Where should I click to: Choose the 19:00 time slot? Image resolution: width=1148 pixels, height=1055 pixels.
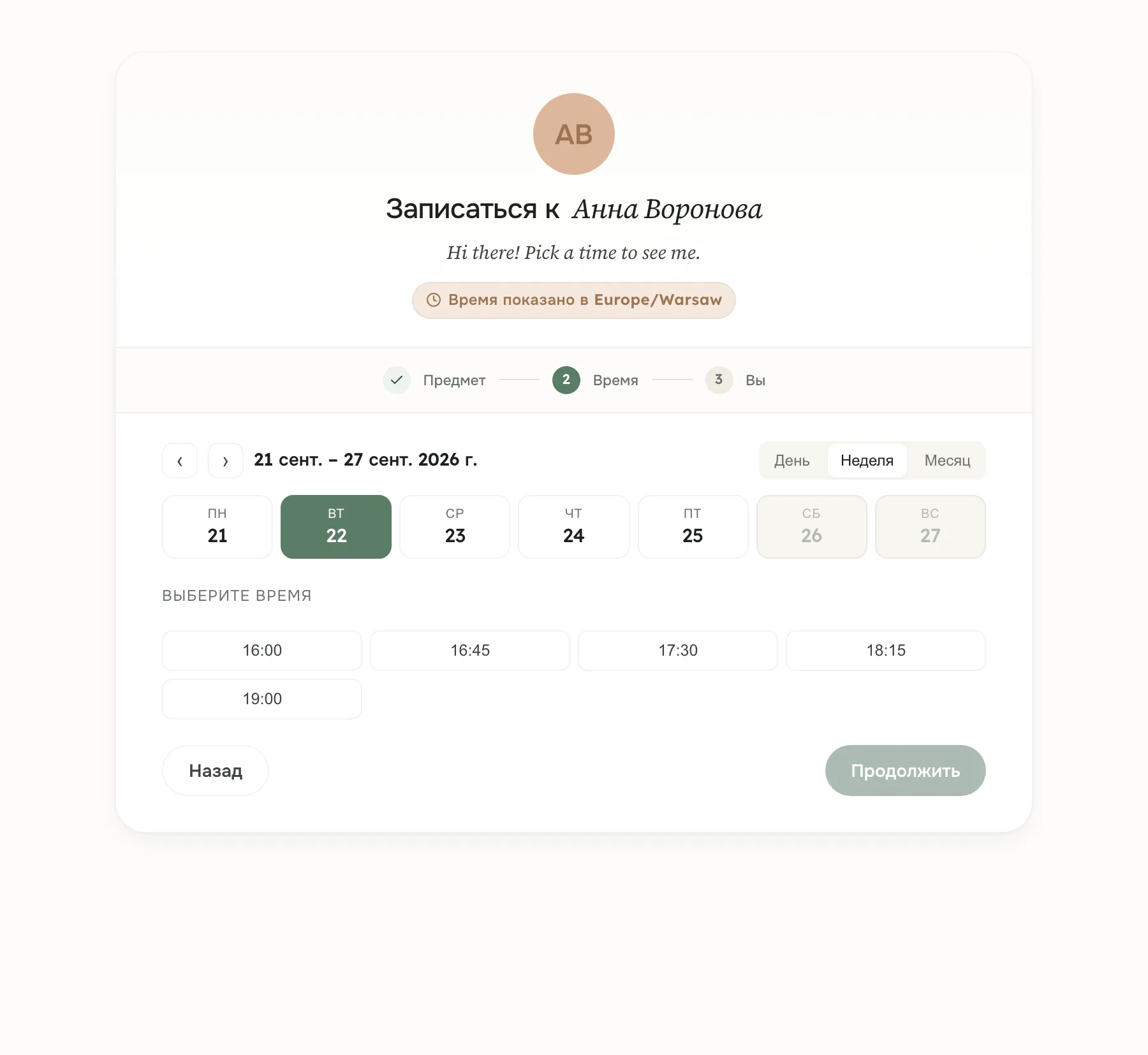pyautogui.click(x=262, y=699)
